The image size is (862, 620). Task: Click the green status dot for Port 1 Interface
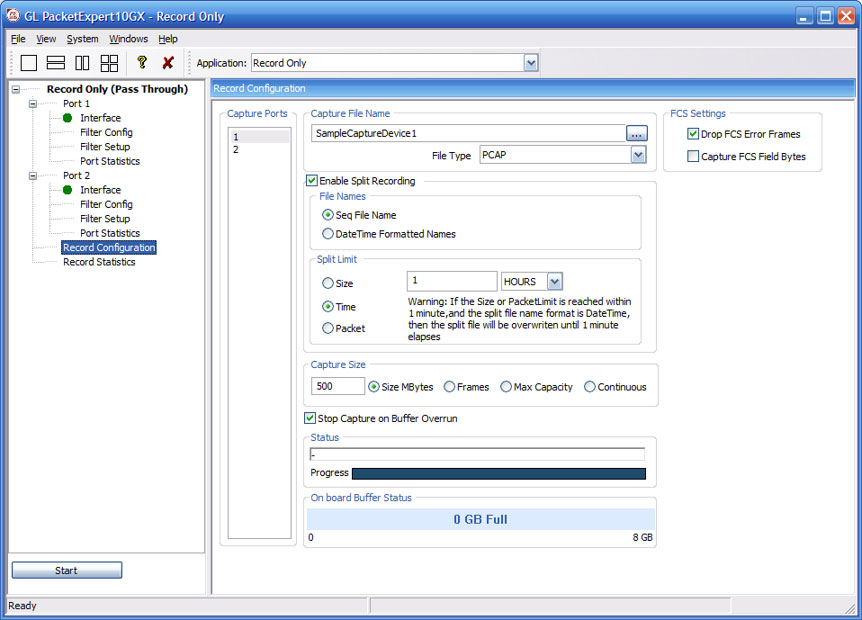pos(68,118)
